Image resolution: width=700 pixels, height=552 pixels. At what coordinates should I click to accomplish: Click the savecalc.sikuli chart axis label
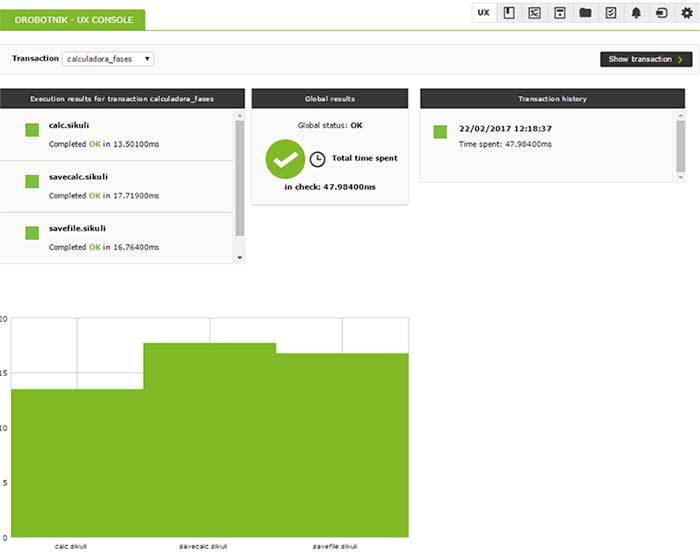[x=203, y=547]
